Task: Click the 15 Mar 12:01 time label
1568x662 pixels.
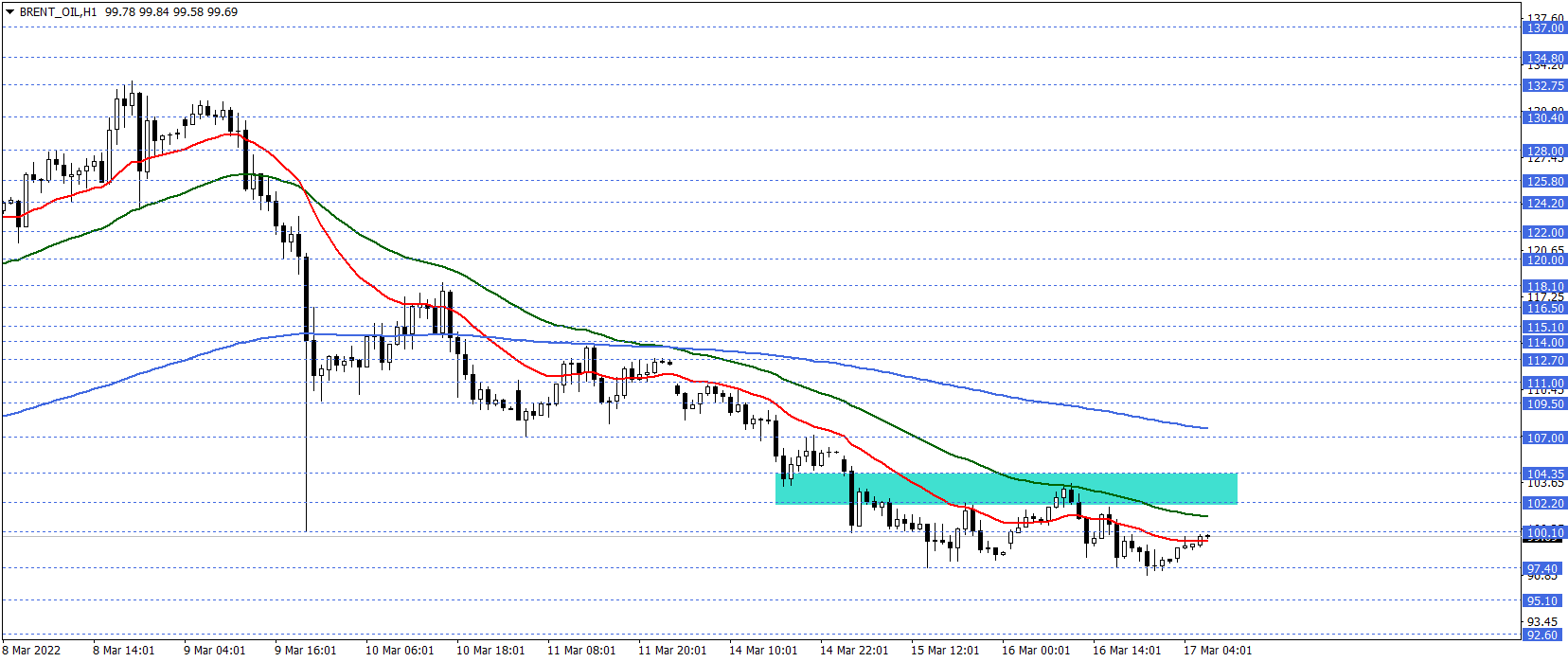Action: pyautogui.click(x=945, y=651)
